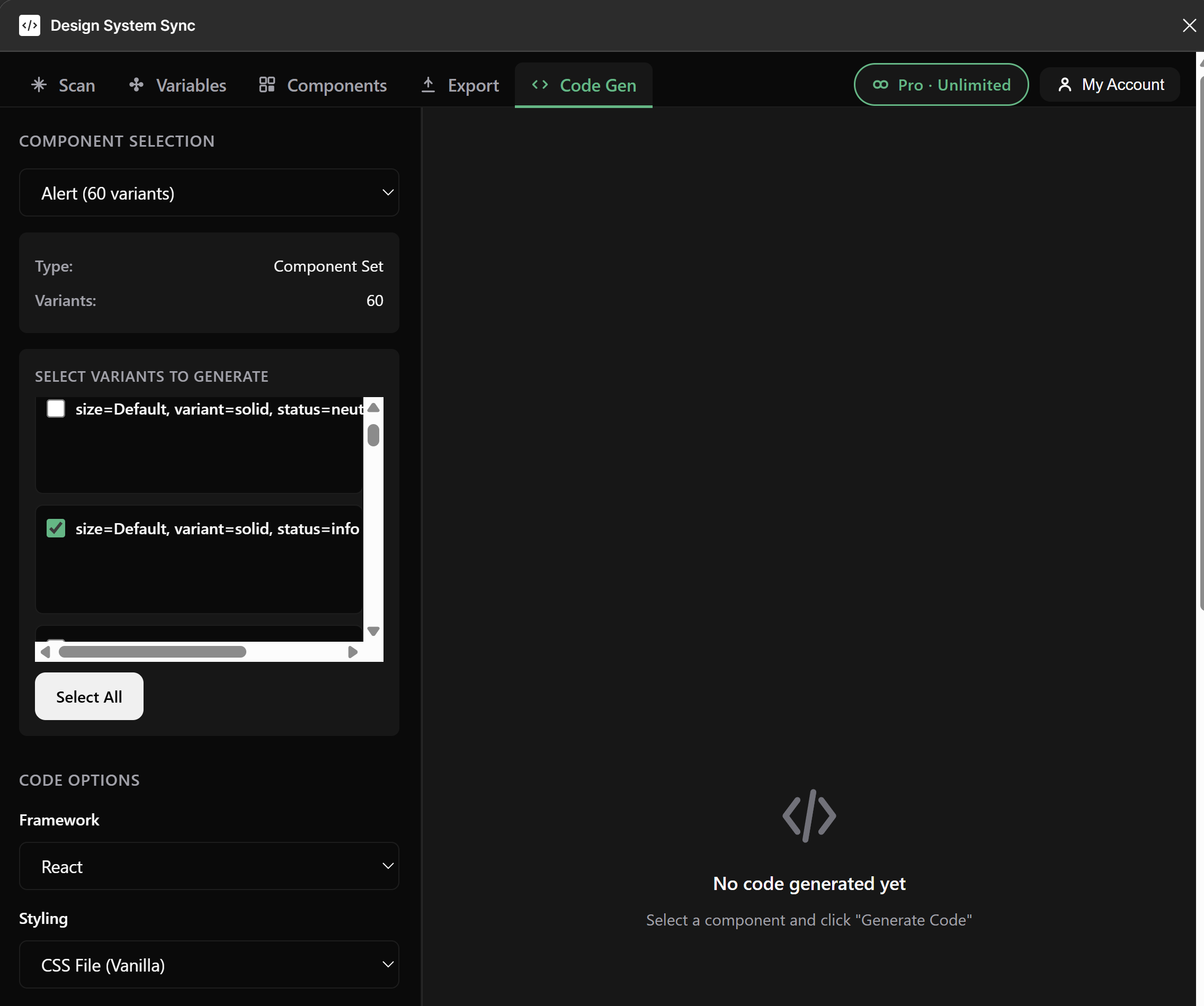Image resolution: width=1204 pixels, height=1006 pixels.
Task: Click the Export tab upload icon
Action: coord(429,85)
